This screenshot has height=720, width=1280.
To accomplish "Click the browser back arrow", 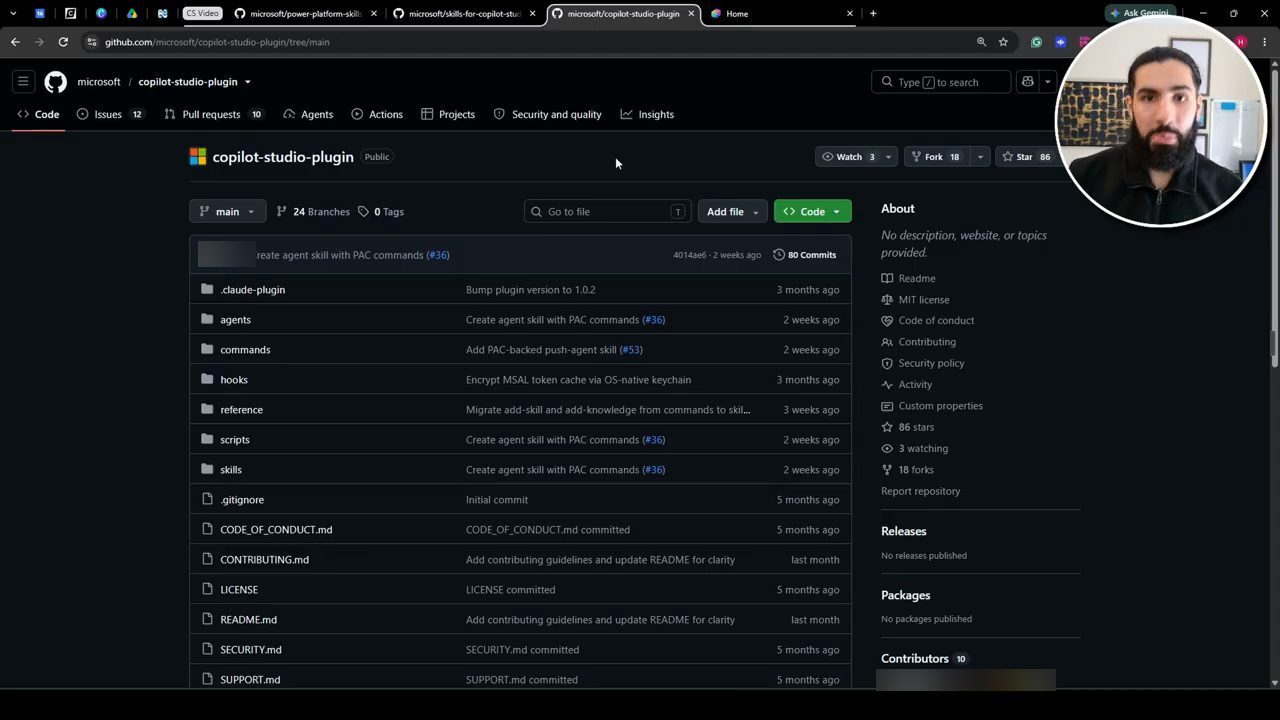I will click(15, 42).
